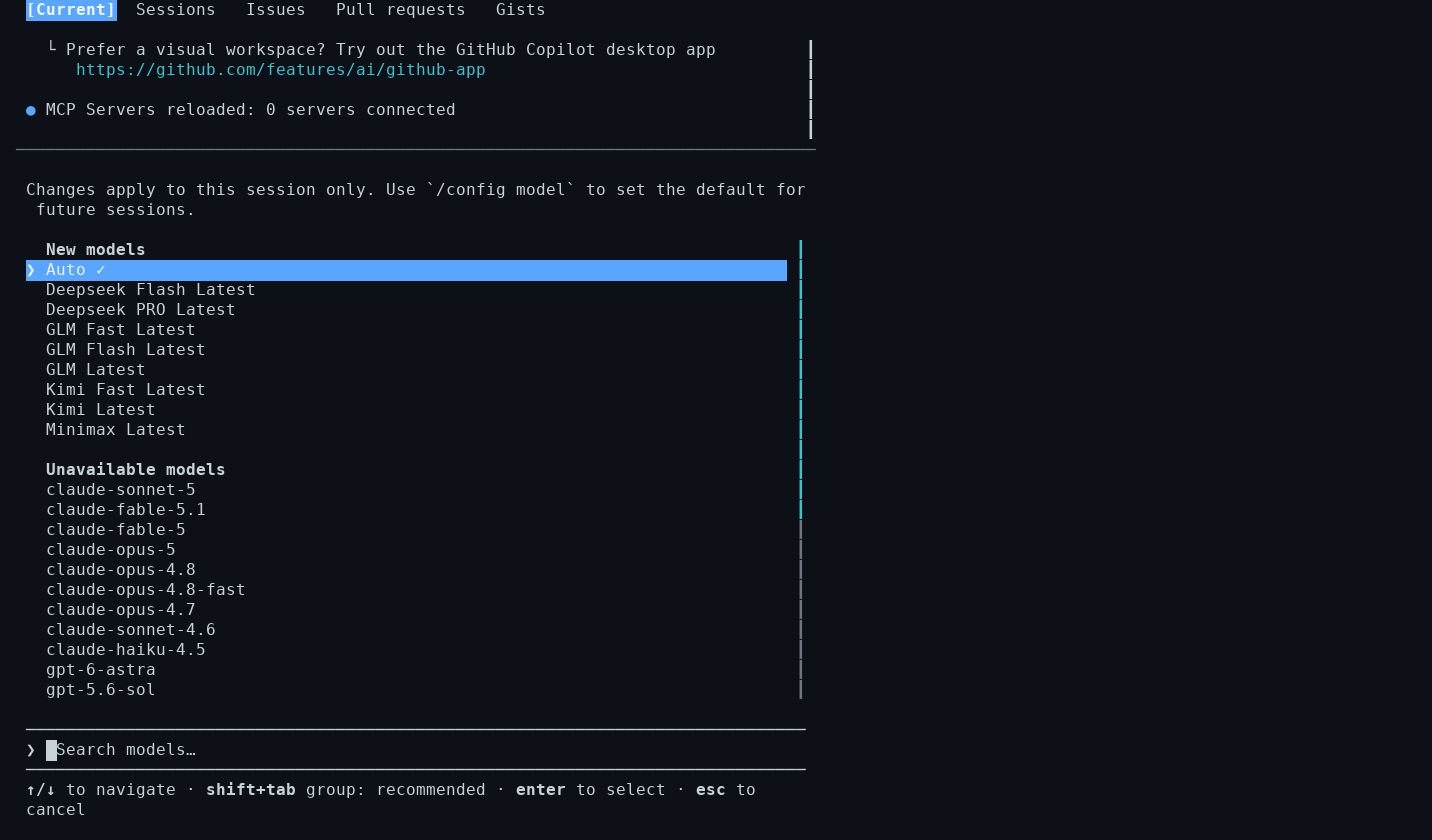Select the claude-opus-4.8-fast row

(x=146, y=590)
